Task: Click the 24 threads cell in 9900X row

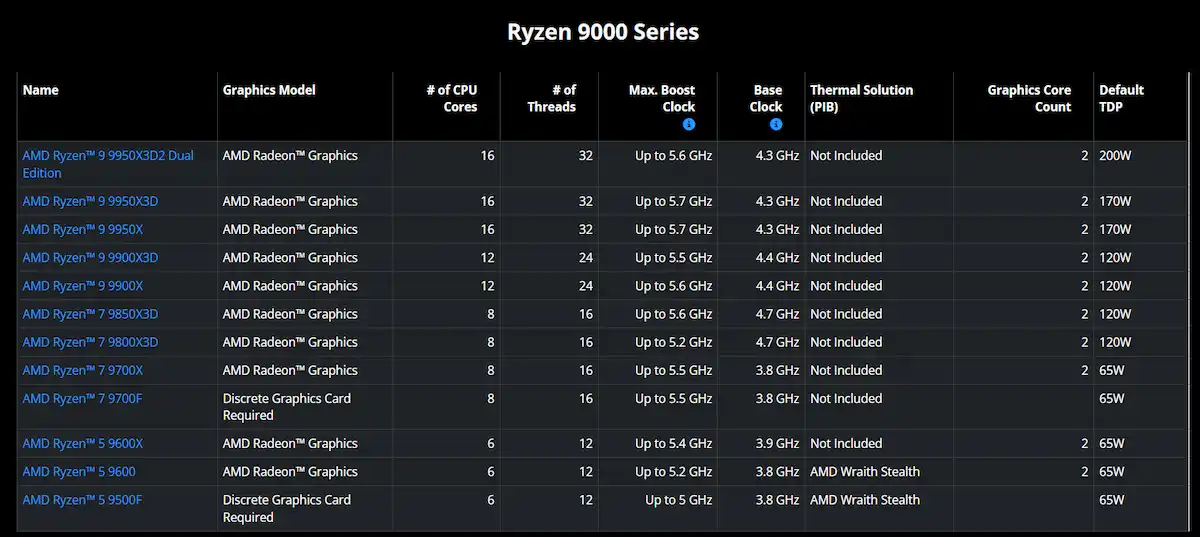Action: (586, 285)
